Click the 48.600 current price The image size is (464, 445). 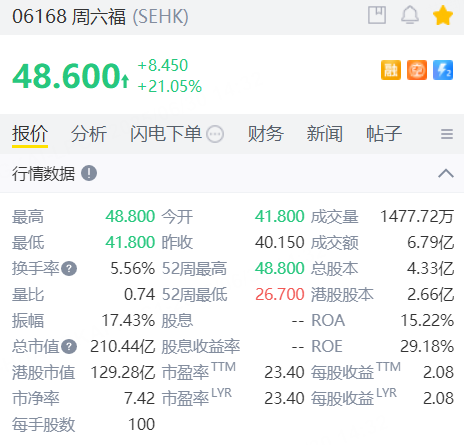(x=67, y=76)
